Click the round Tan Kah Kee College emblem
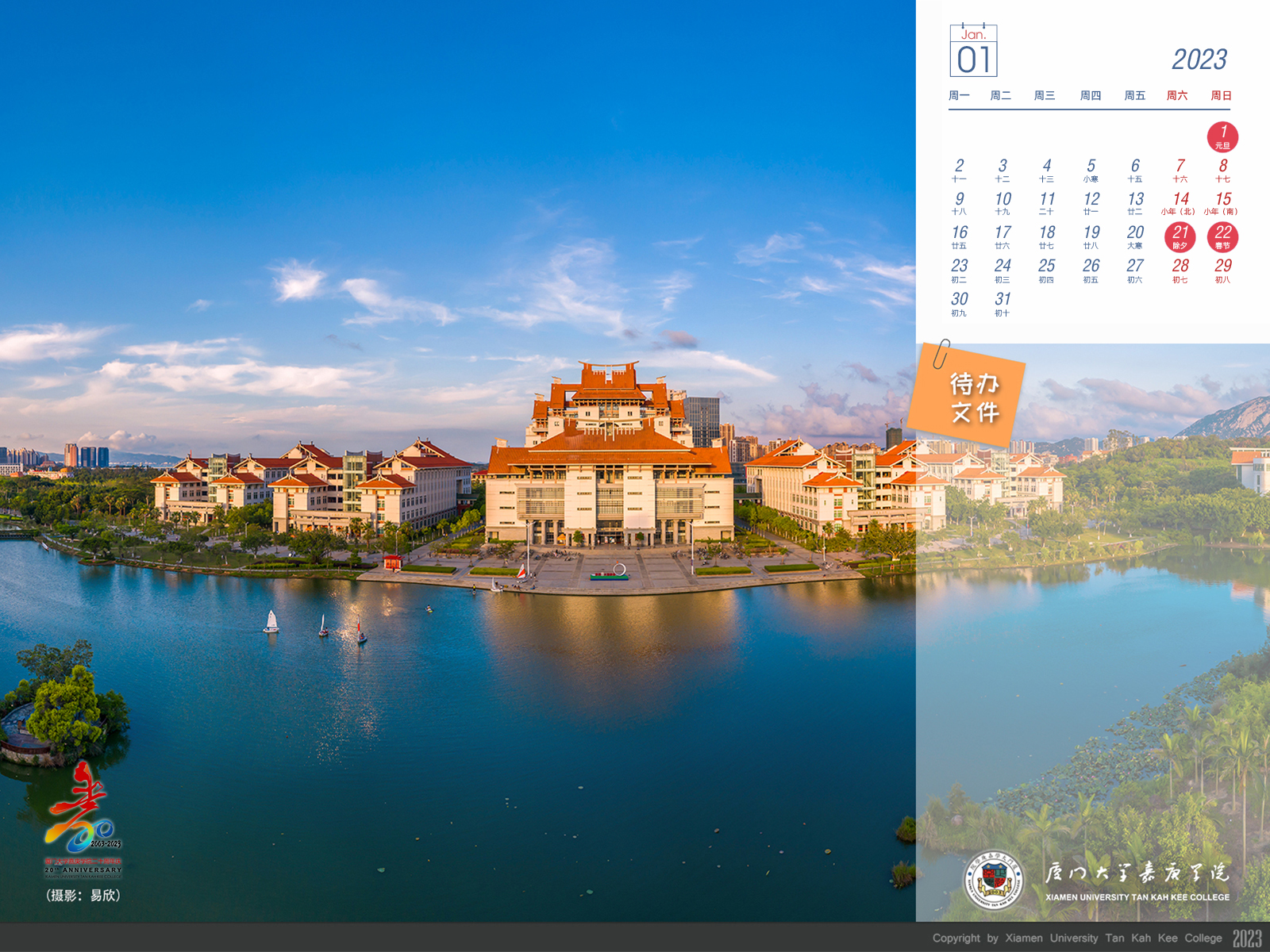 (993, 881)
